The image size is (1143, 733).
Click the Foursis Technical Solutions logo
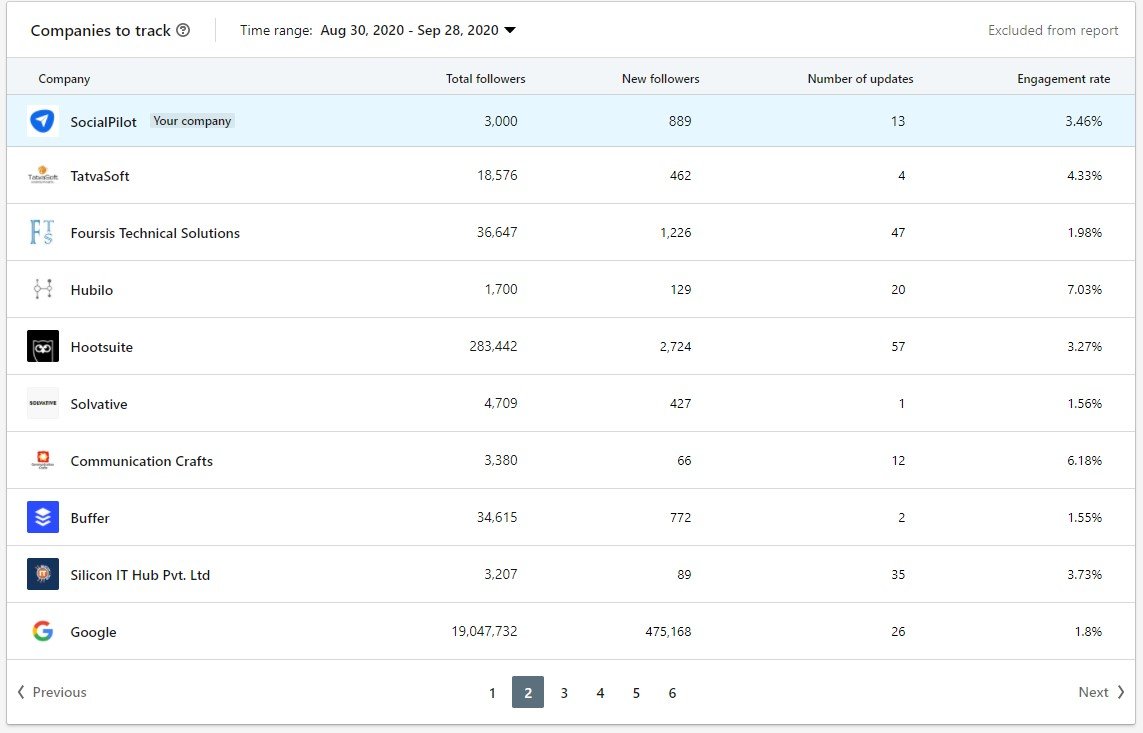point(43,232)
